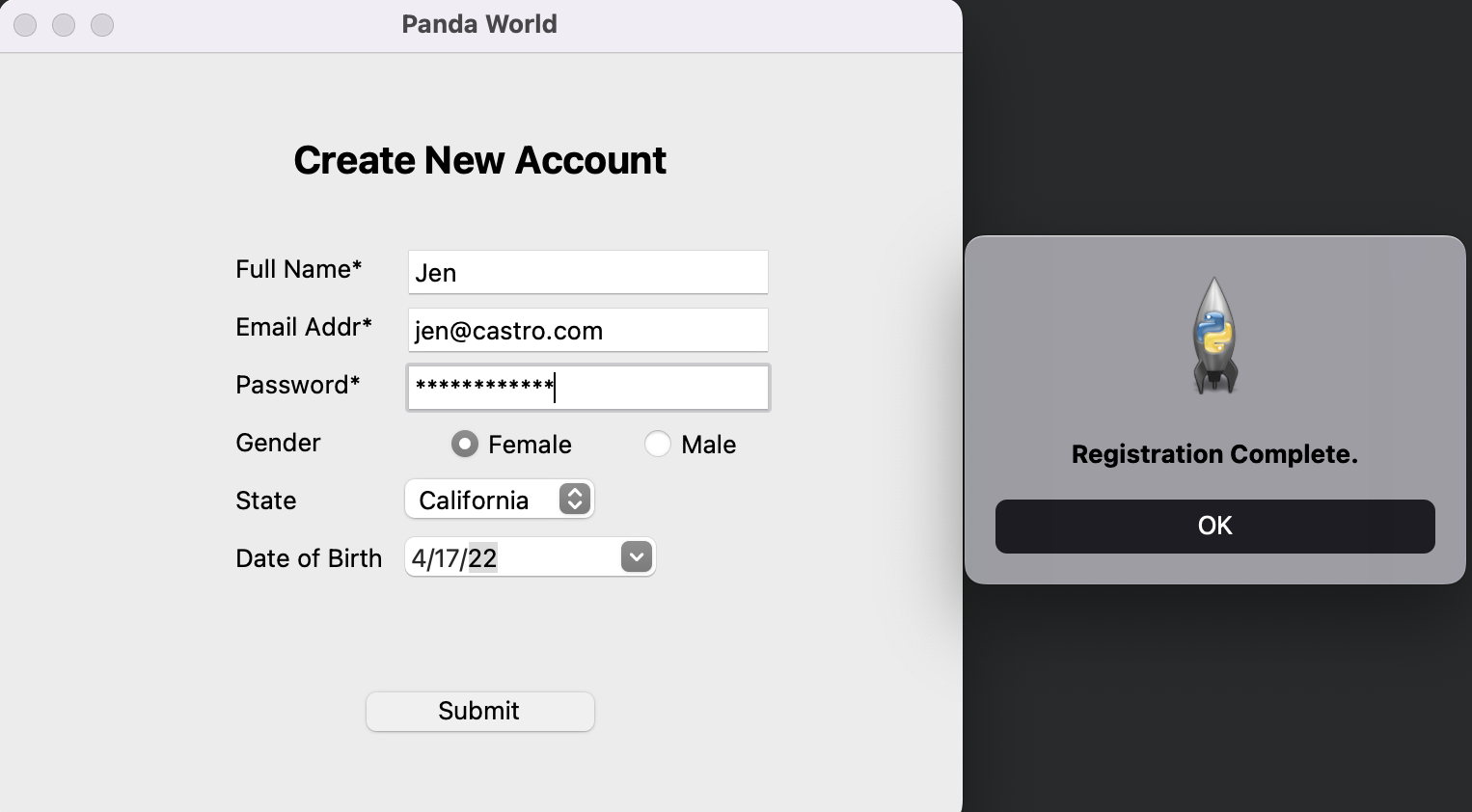This screenshot has width=1472, height=812.
Task: Click the Password* label
Action: 298,385
